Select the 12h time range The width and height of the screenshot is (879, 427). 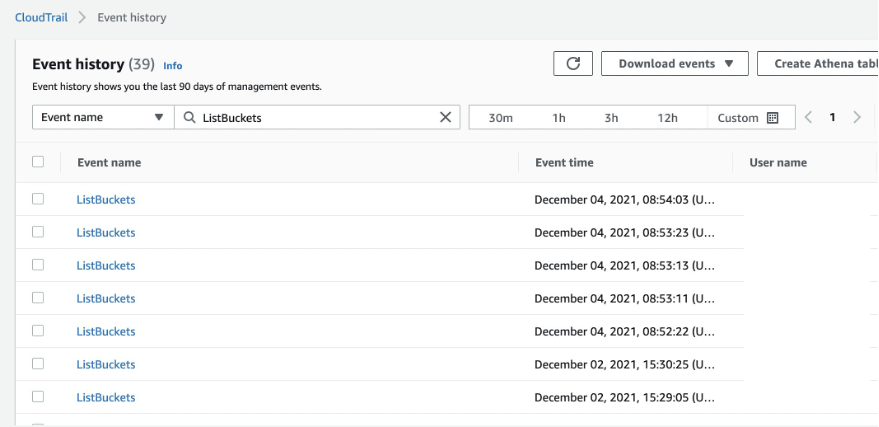(668, 118)
